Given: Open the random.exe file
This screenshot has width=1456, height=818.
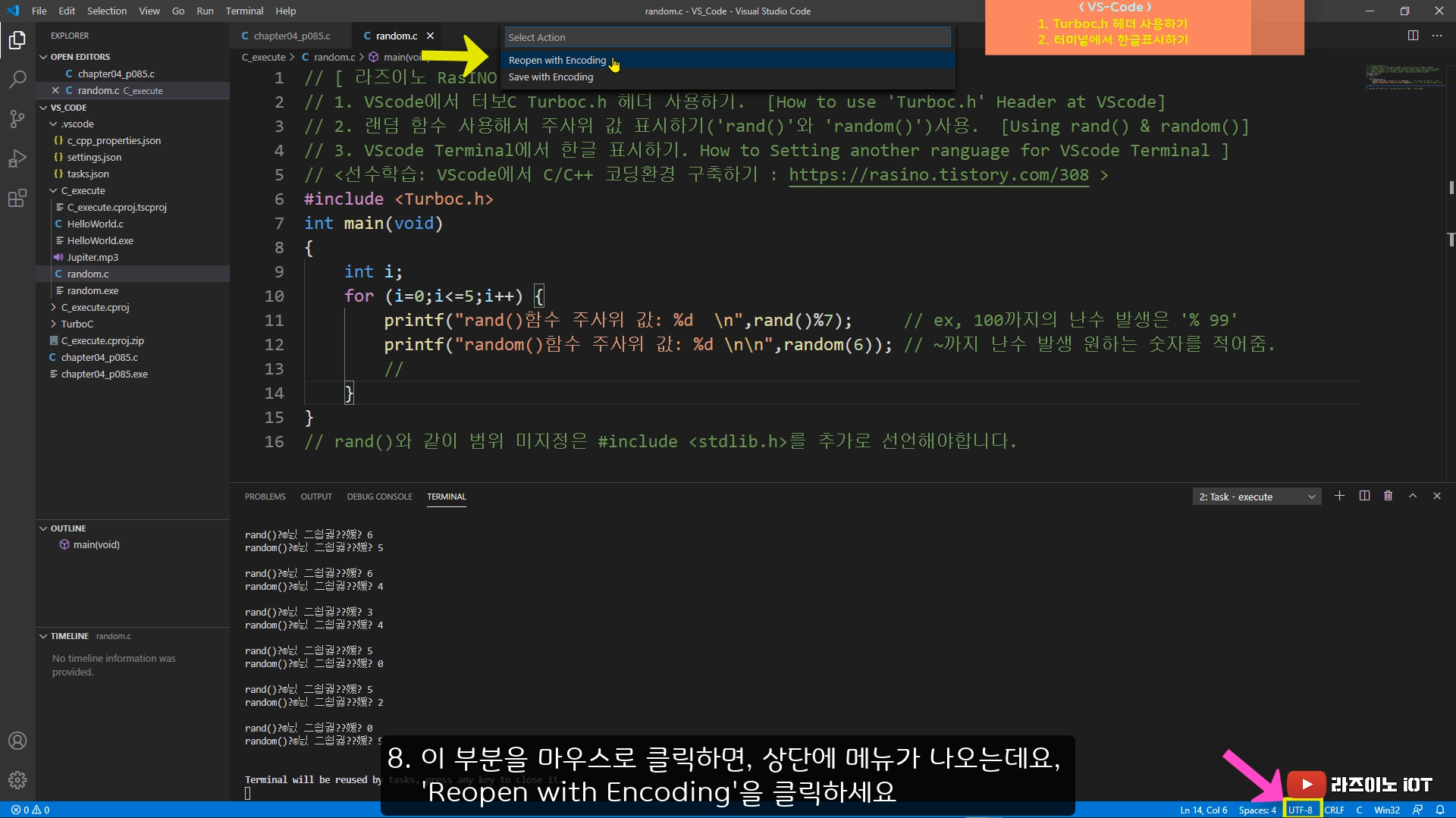Looking at the screenshot, I should [93, 290].
